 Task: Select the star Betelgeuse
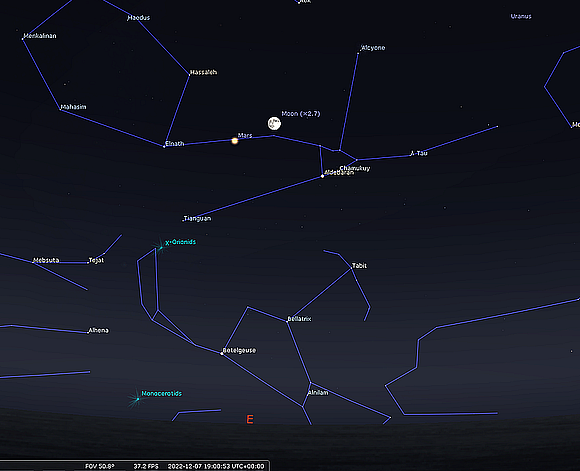pyautogui.click(x=222, y=353)
